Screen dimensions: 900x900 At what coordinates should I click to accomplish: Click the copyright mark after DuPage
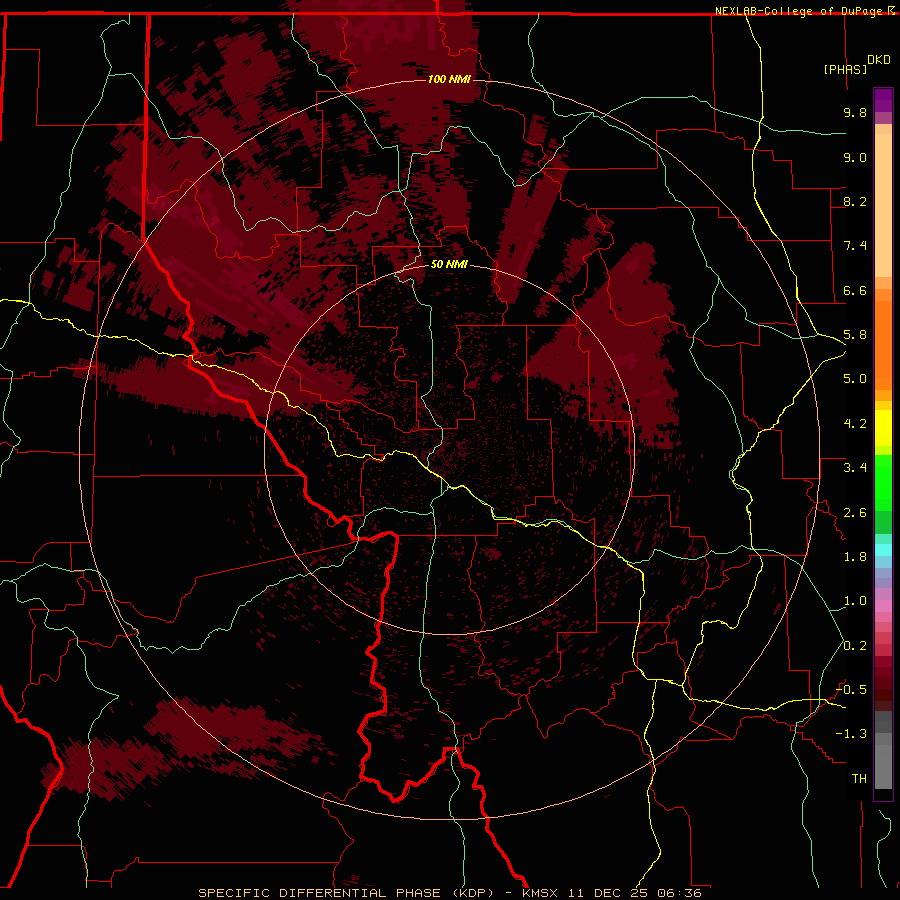pos(891,11)
